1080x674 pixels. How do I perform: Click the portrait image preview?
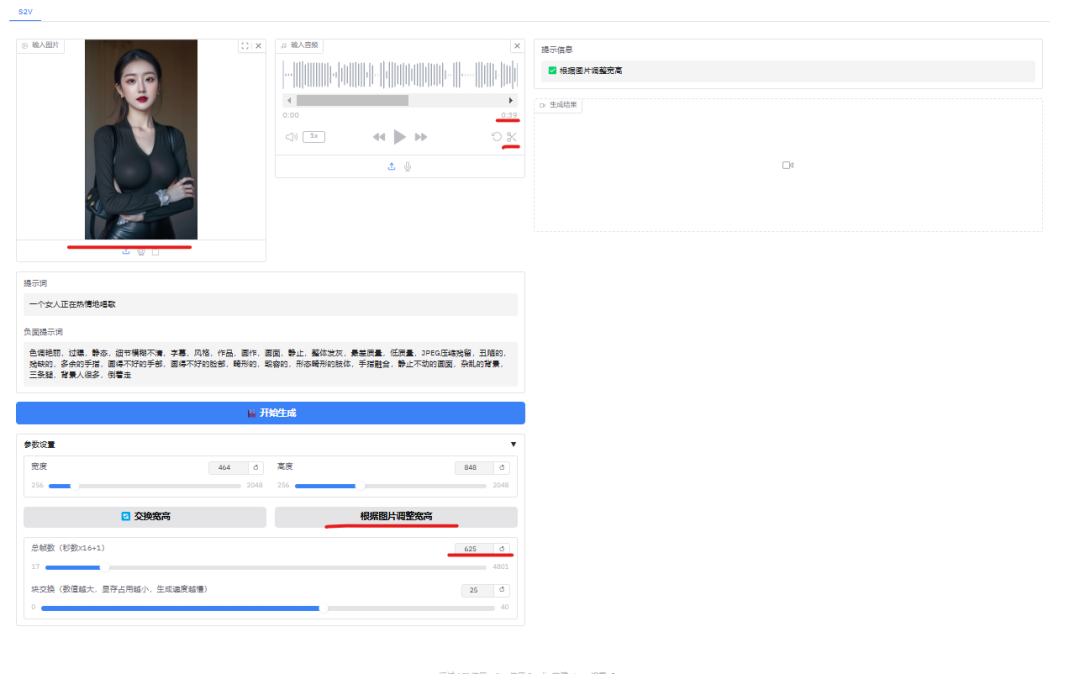pos(141,139)
